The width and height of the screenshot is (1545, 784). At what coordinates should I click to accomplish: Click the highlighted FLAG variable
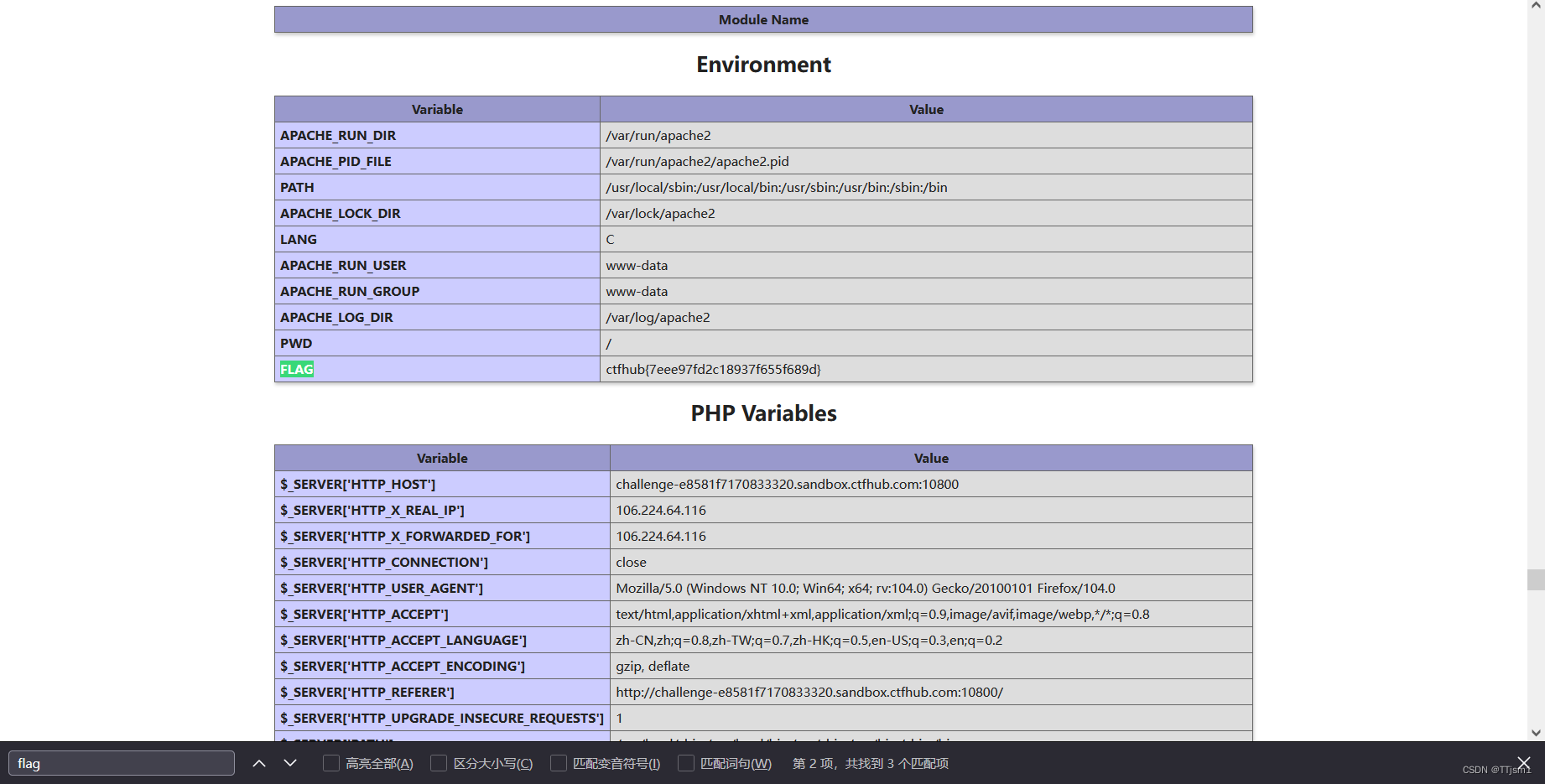[x=297, y=369]
